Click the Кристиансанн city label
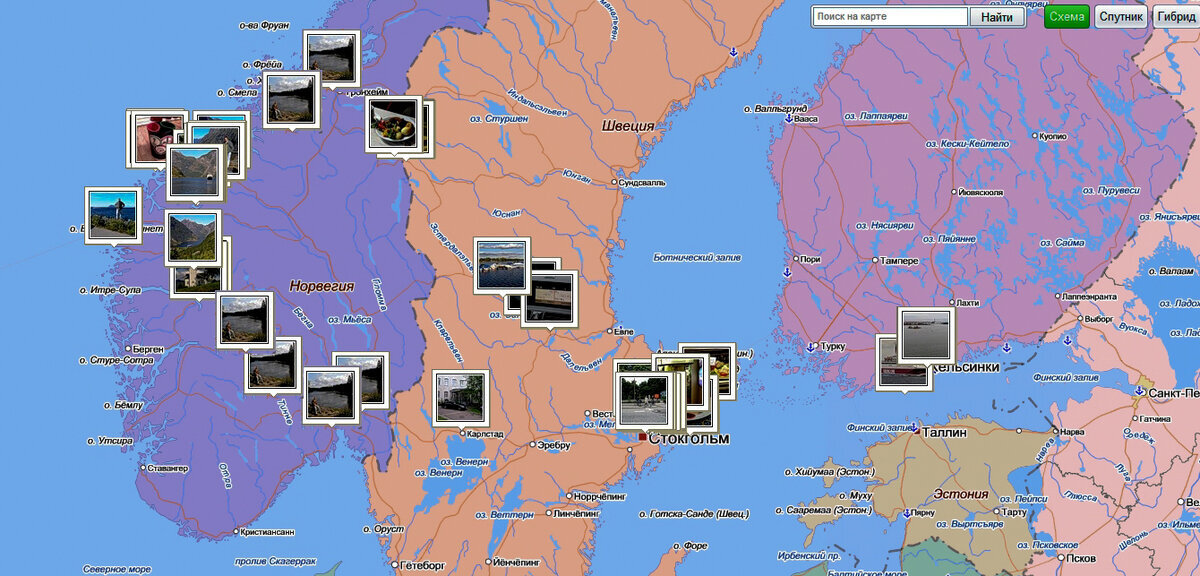Viewport: 1200px width, 576px height. [268, 532]
